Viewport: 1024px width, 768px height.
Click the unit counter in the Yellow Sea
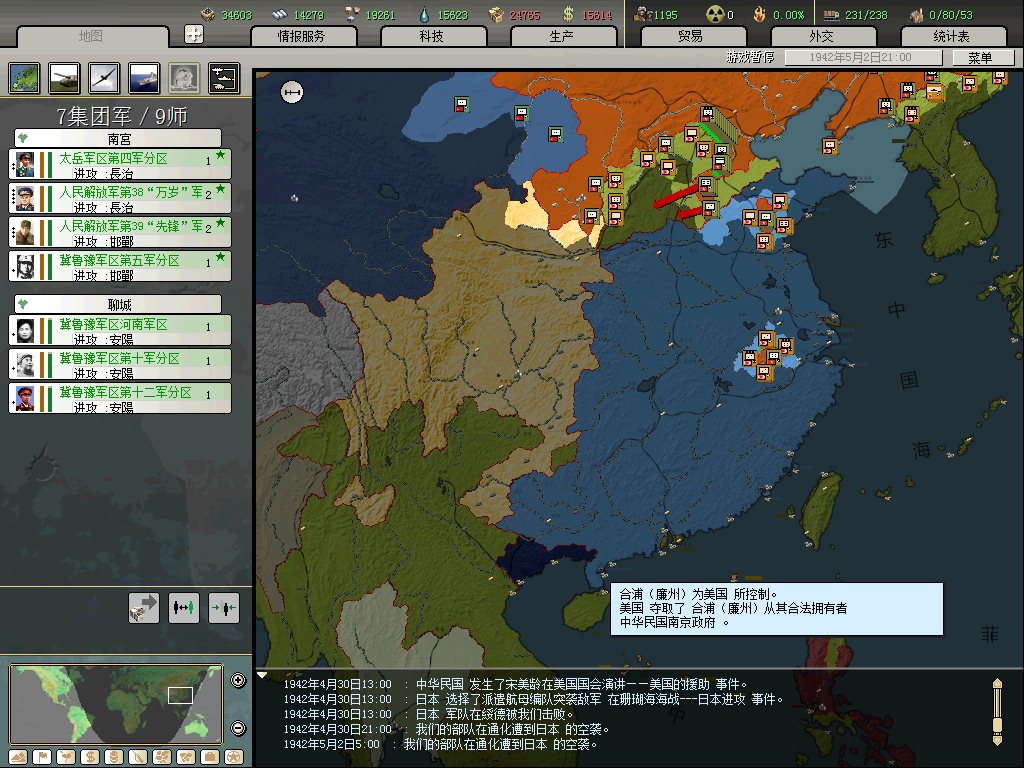[829, 146]
